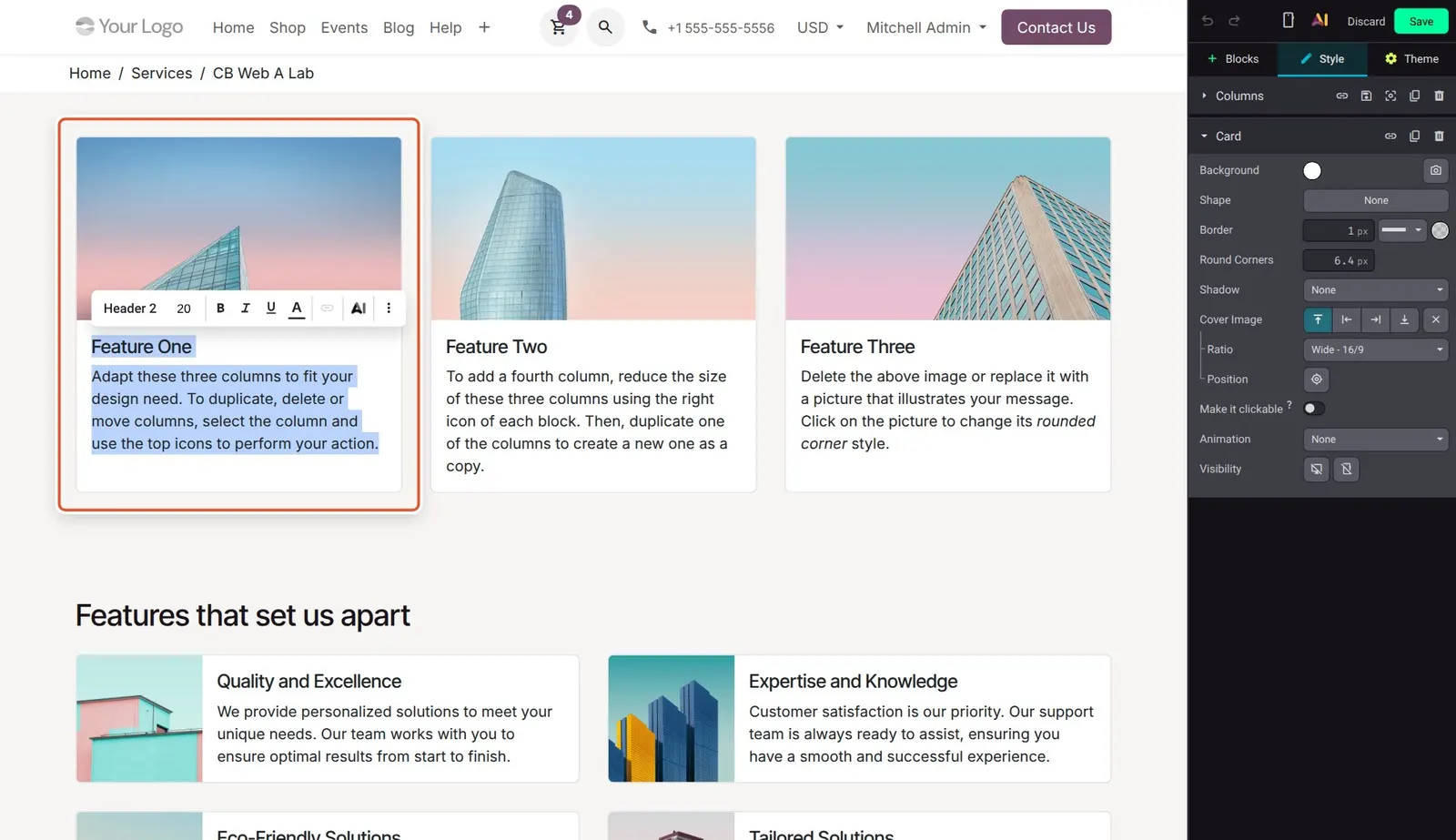
Task: Duplicate the Card element
Action: (x=1414, y=136)
